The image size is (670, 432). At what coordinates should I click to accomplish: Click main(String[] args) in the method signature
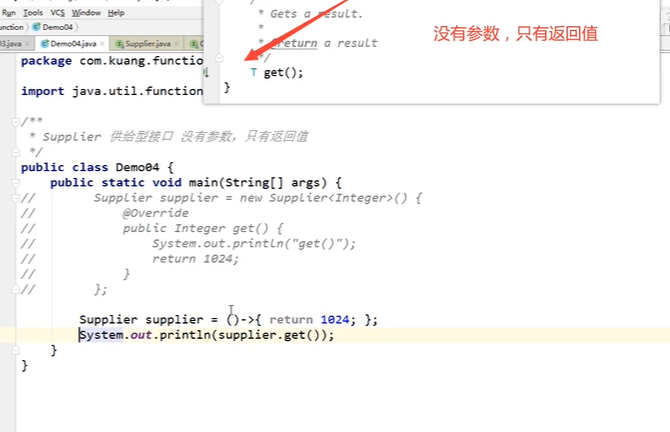tap(258, 182)
